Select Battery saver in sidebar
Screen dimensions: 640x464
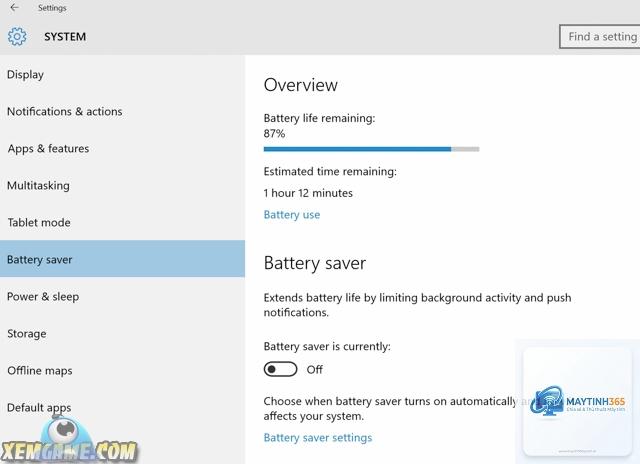(x=122, y=259)
